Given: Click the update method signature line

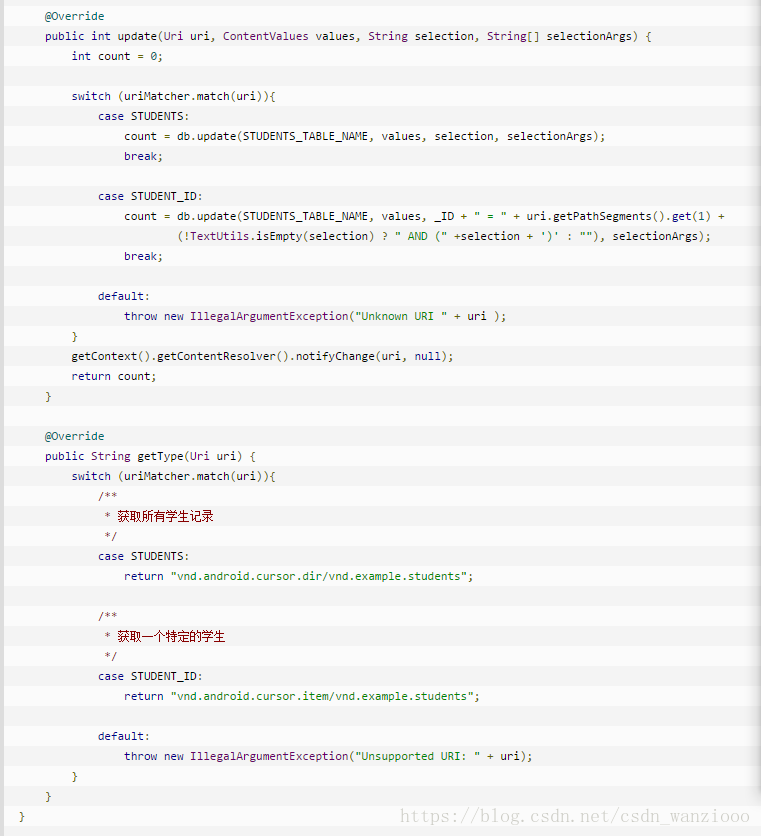Looking at the screenshot, I should (348, 36).
